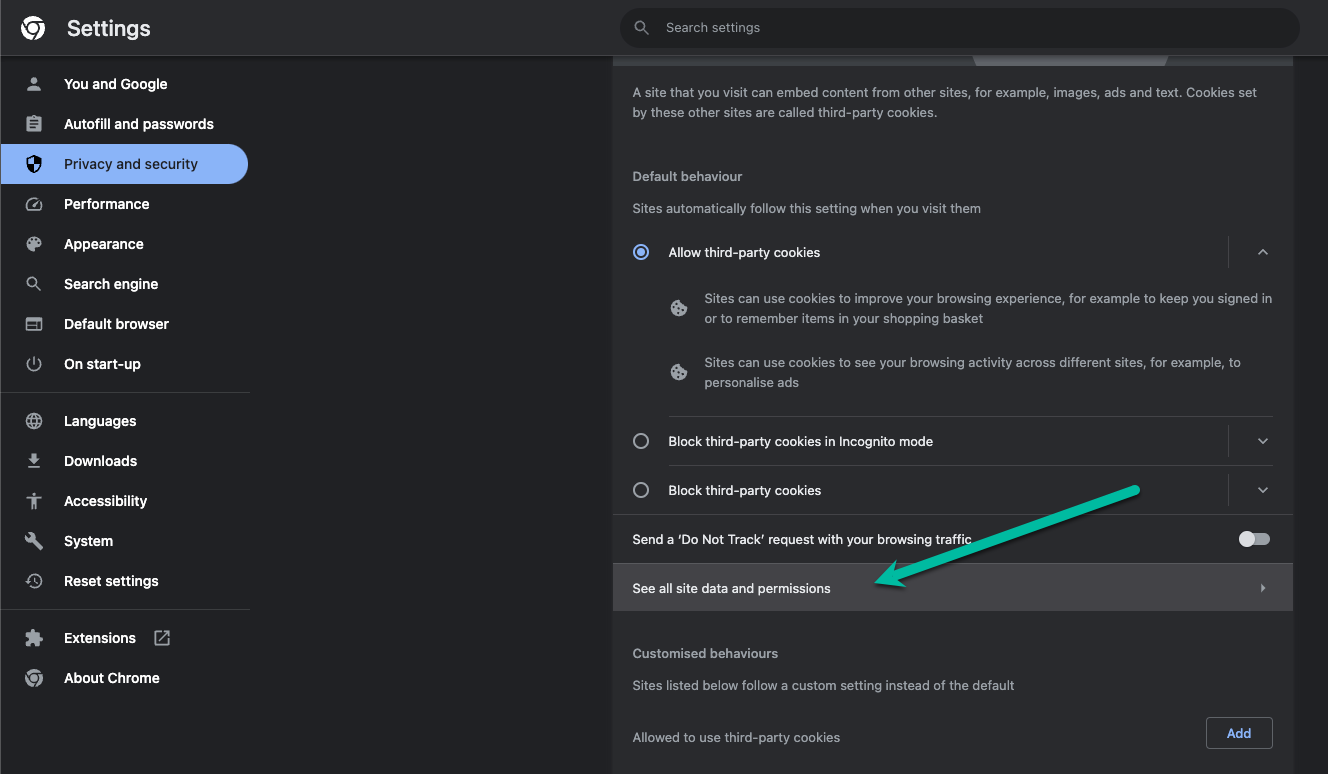Screen dimensions: 1328x774
Task: Collapse the Allow third-party cookies details
Action: [x=1262, y=252]
